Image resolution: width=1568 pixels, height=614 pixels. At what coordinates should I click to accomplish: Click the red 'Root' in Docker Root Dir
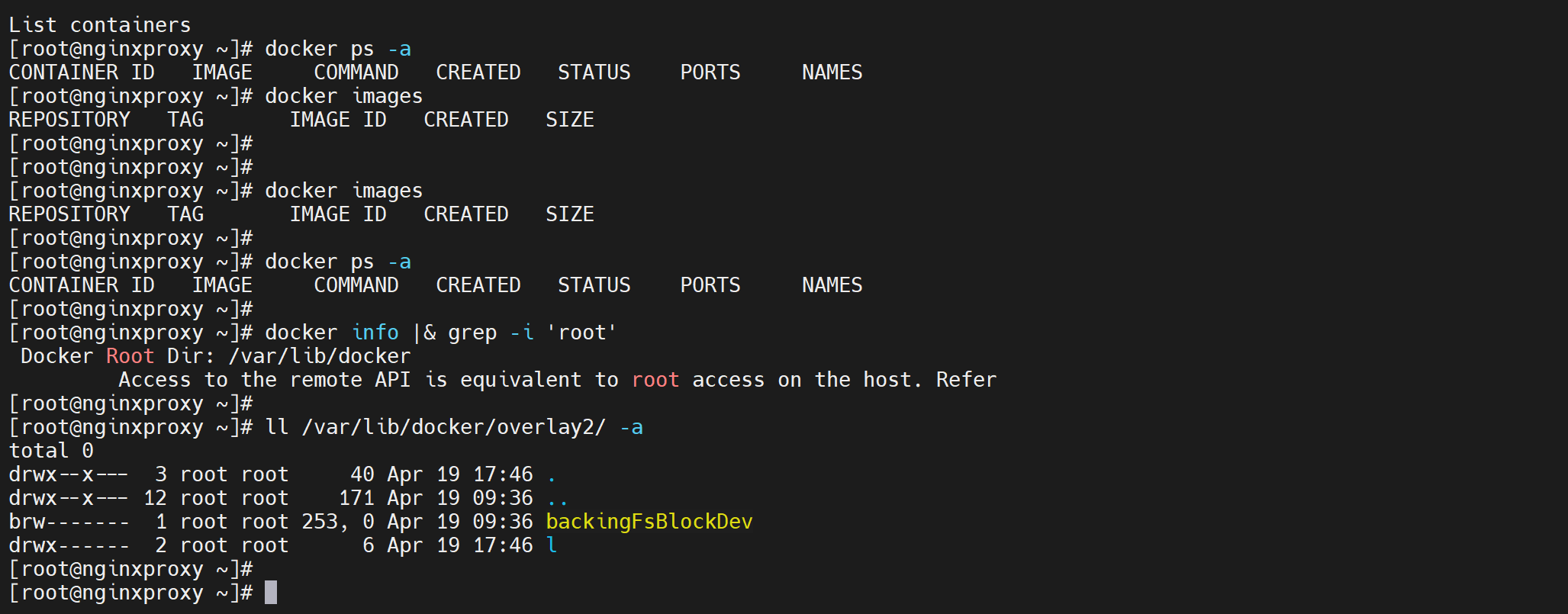[x=130, y=356]
